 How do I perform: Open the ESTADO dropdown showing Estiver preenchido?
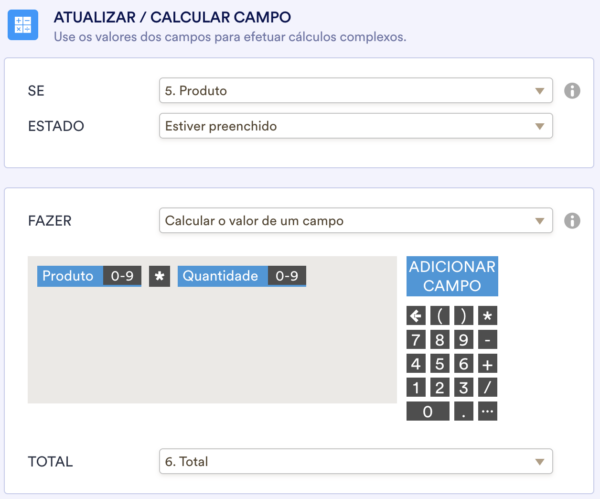pos(355,127)
